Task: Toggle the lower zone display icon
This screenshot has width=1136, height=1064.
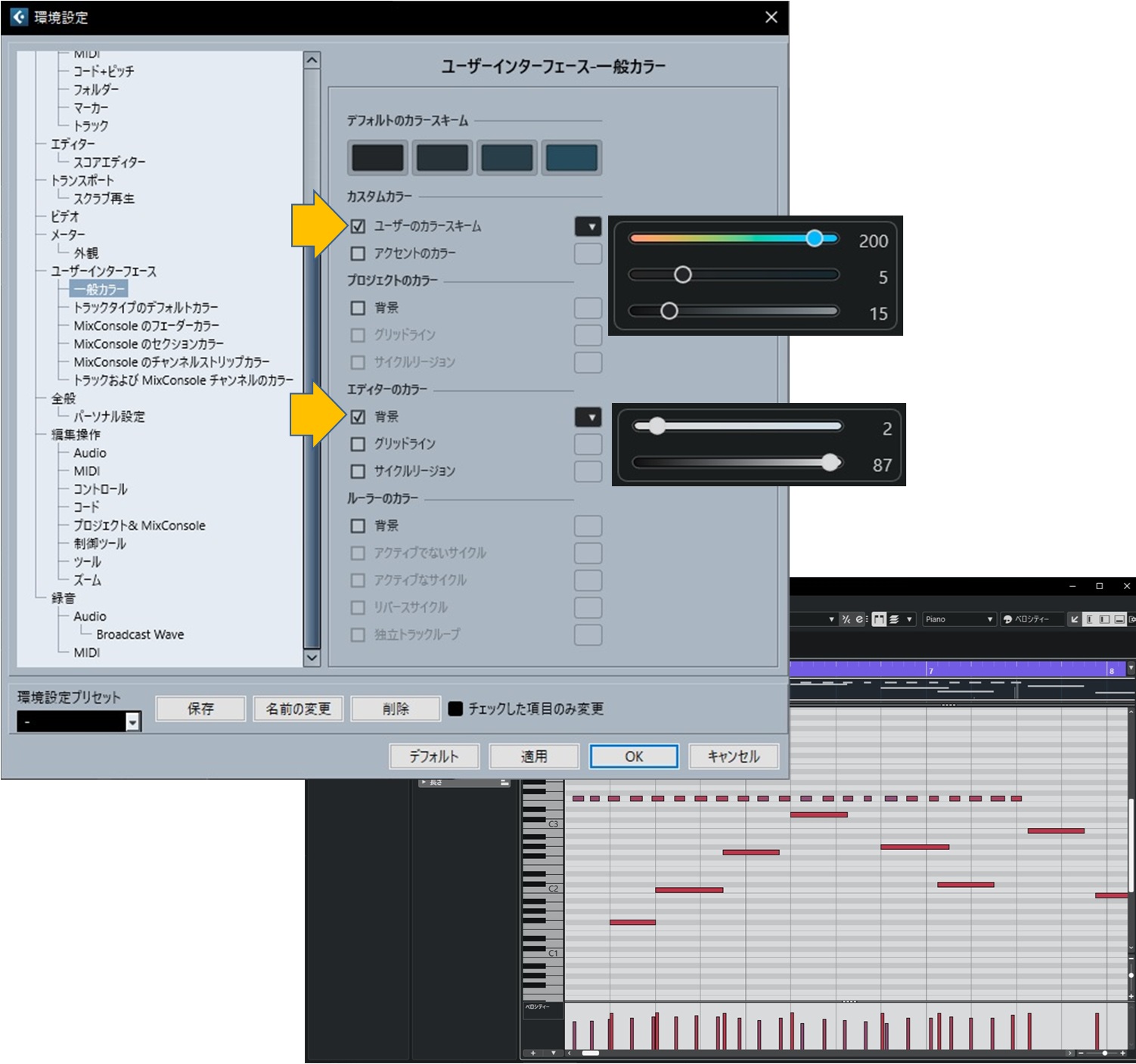Action: tap(1119, 619)
